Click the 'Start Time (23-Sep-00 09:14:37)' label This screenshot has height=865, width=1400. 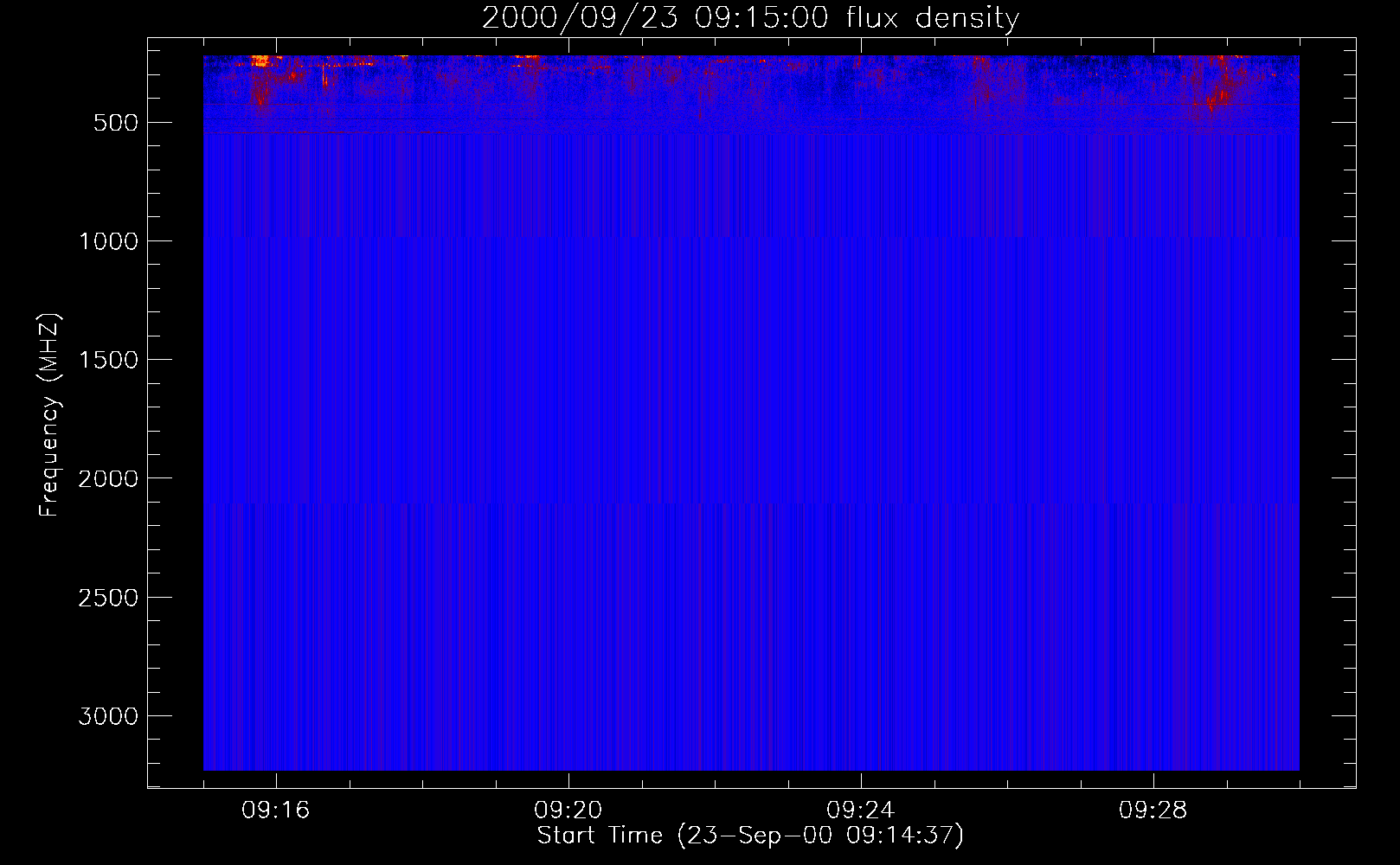point(750,836)
